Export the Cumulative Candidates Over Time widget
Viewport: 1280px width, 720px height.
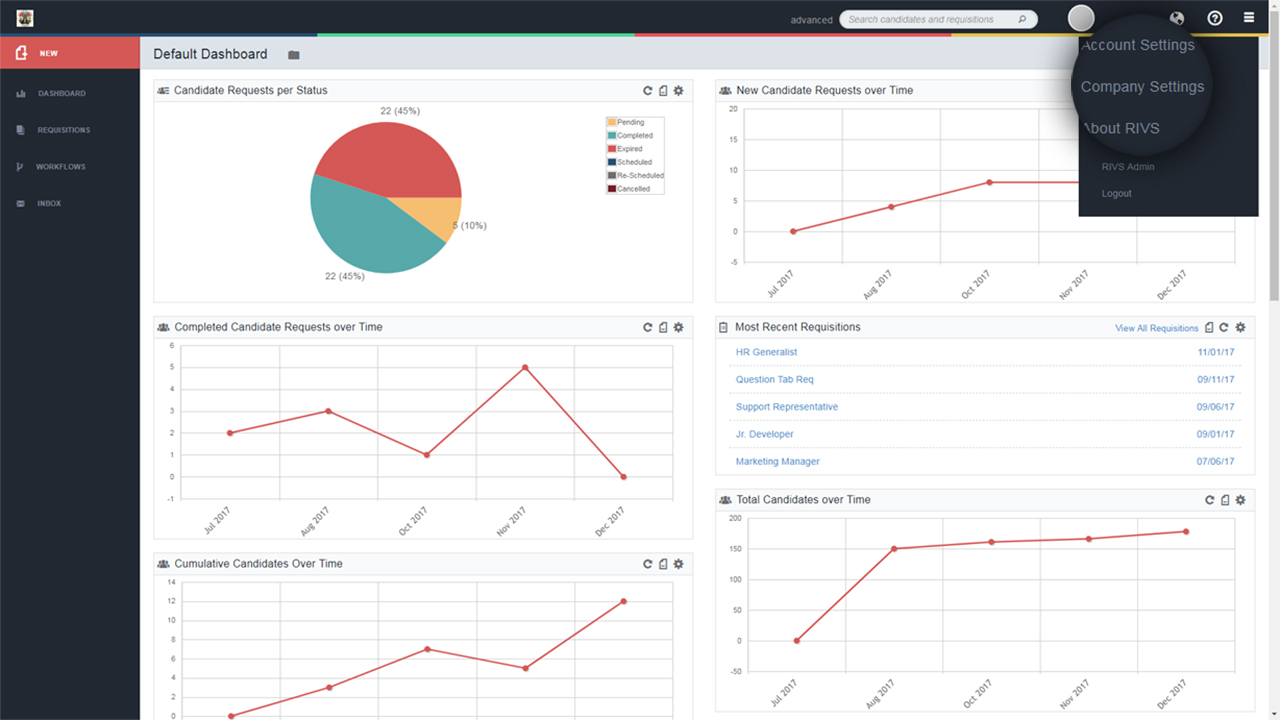click(663, 565)
